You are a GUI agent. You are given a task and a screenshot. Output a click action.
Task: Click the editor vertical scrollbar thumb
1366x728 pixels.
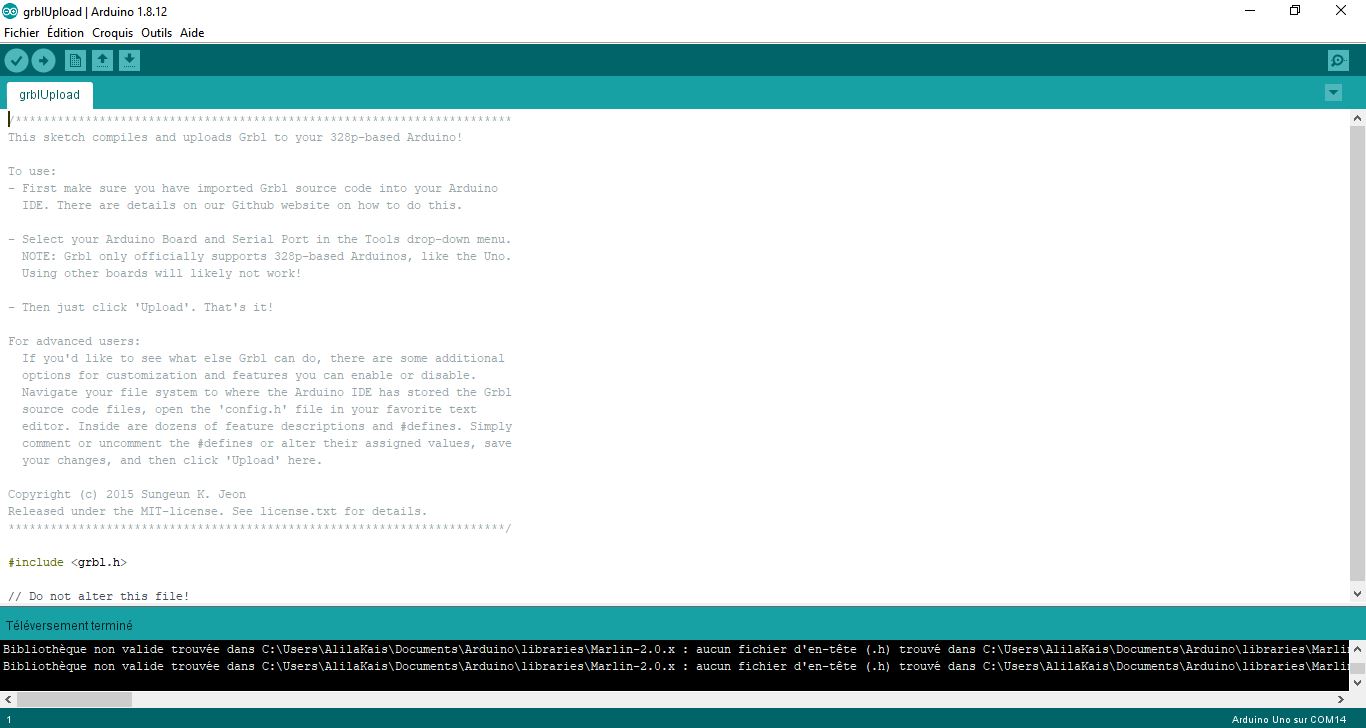coord(1357,352)
